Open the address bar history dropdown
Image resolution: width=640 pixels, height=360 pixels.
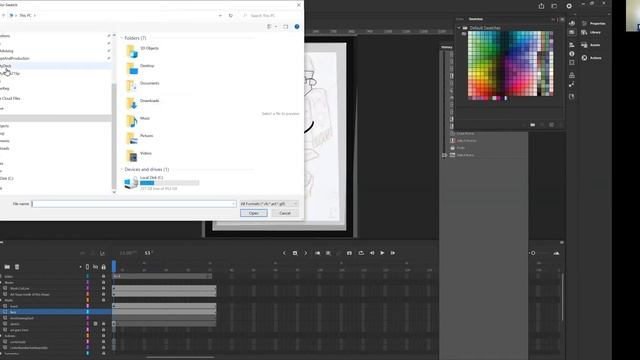pos(220,16)
